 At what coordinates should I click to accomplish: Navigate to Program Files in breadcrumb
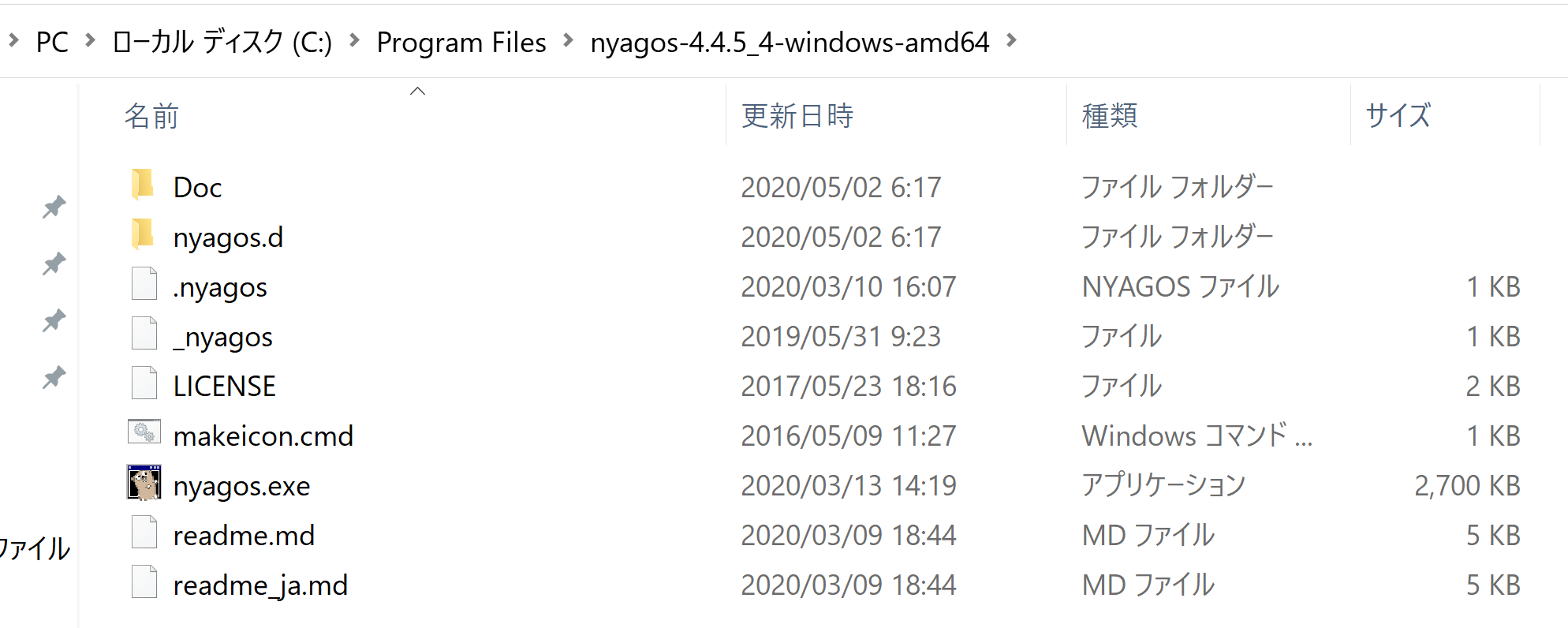461,42
